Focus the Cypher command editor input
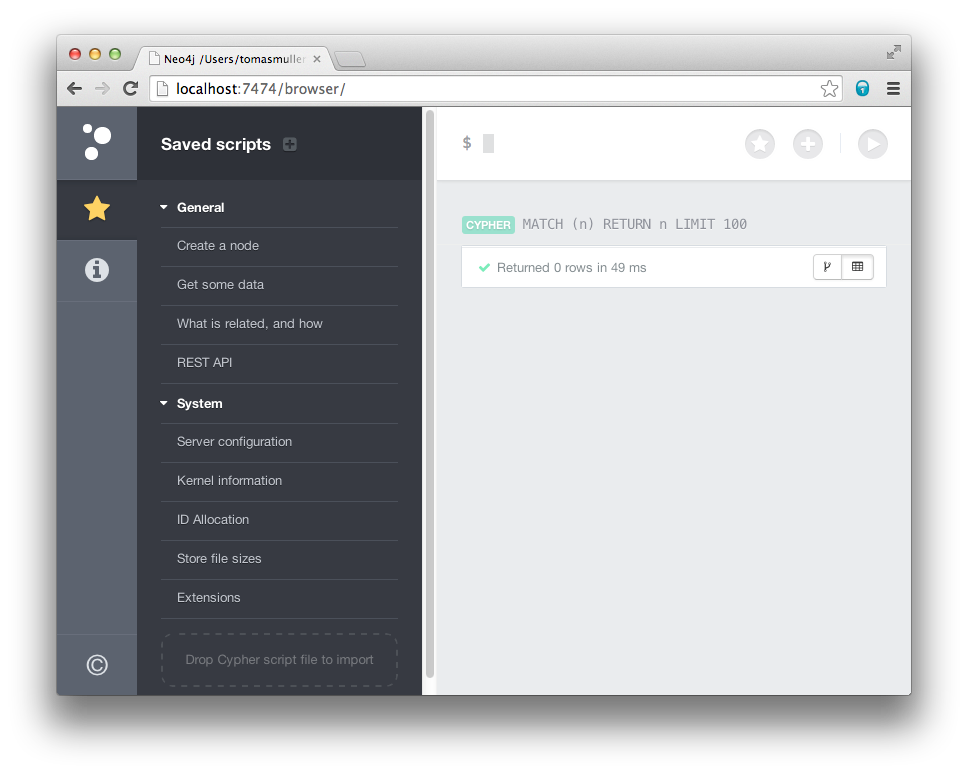Viewport: 968px width, 774px height. [x=599, y=144]
